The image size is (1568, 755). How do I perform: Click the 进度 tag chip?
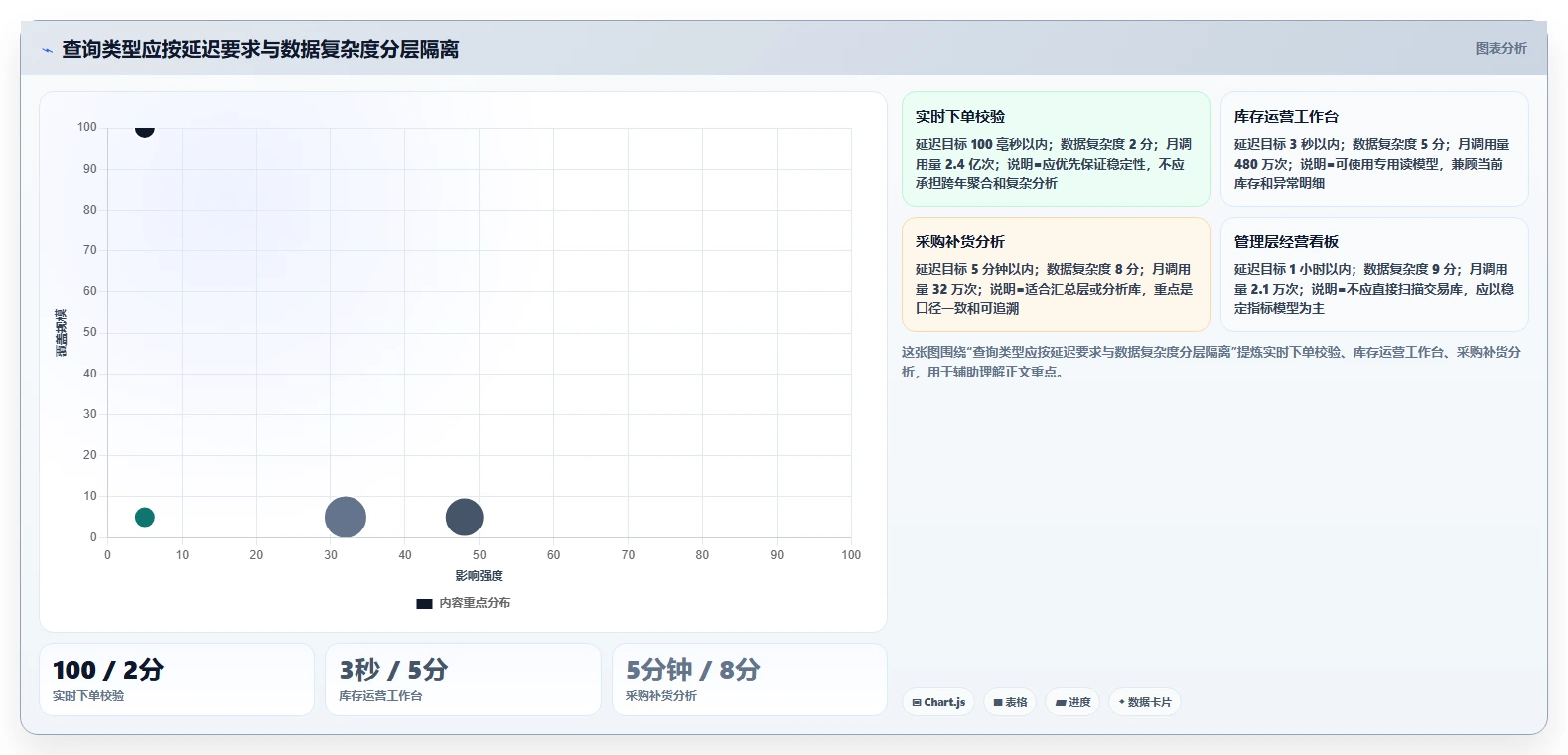tap(1072, 702)
